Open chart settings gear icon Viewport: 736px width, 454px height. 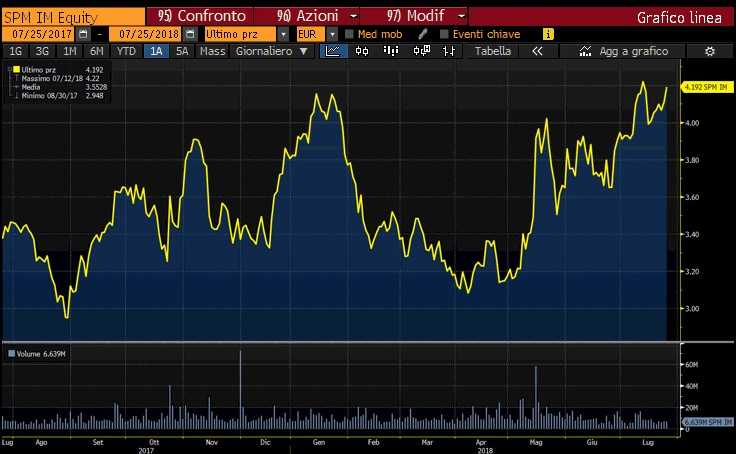[x=710, y=50]
